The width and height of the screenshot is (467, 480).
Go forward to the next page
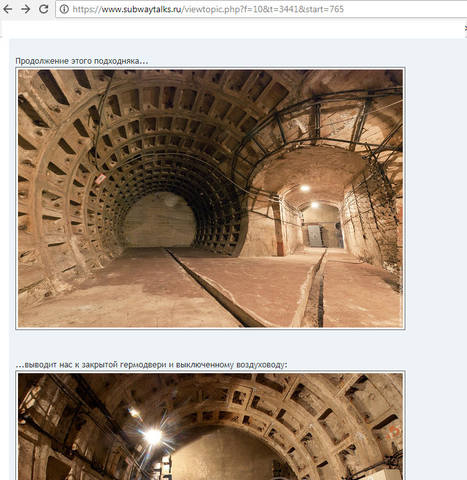click(x=25, y=9)
